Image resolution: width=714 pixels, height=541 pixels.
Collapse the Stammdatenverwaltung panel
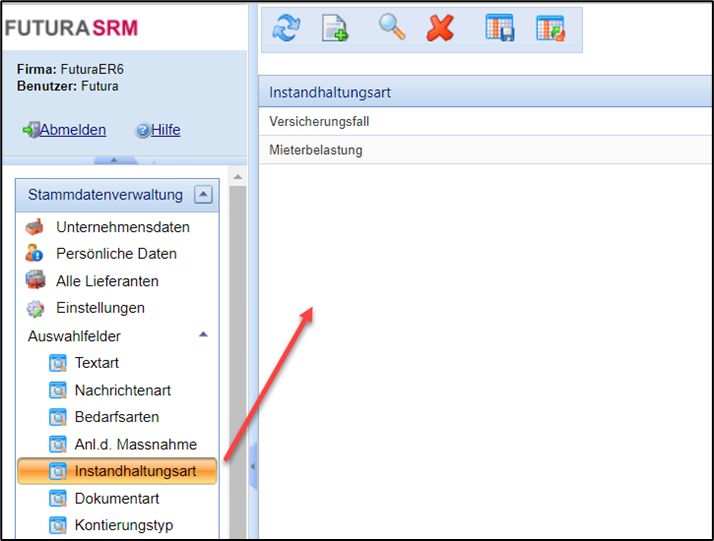click(203, 195)
